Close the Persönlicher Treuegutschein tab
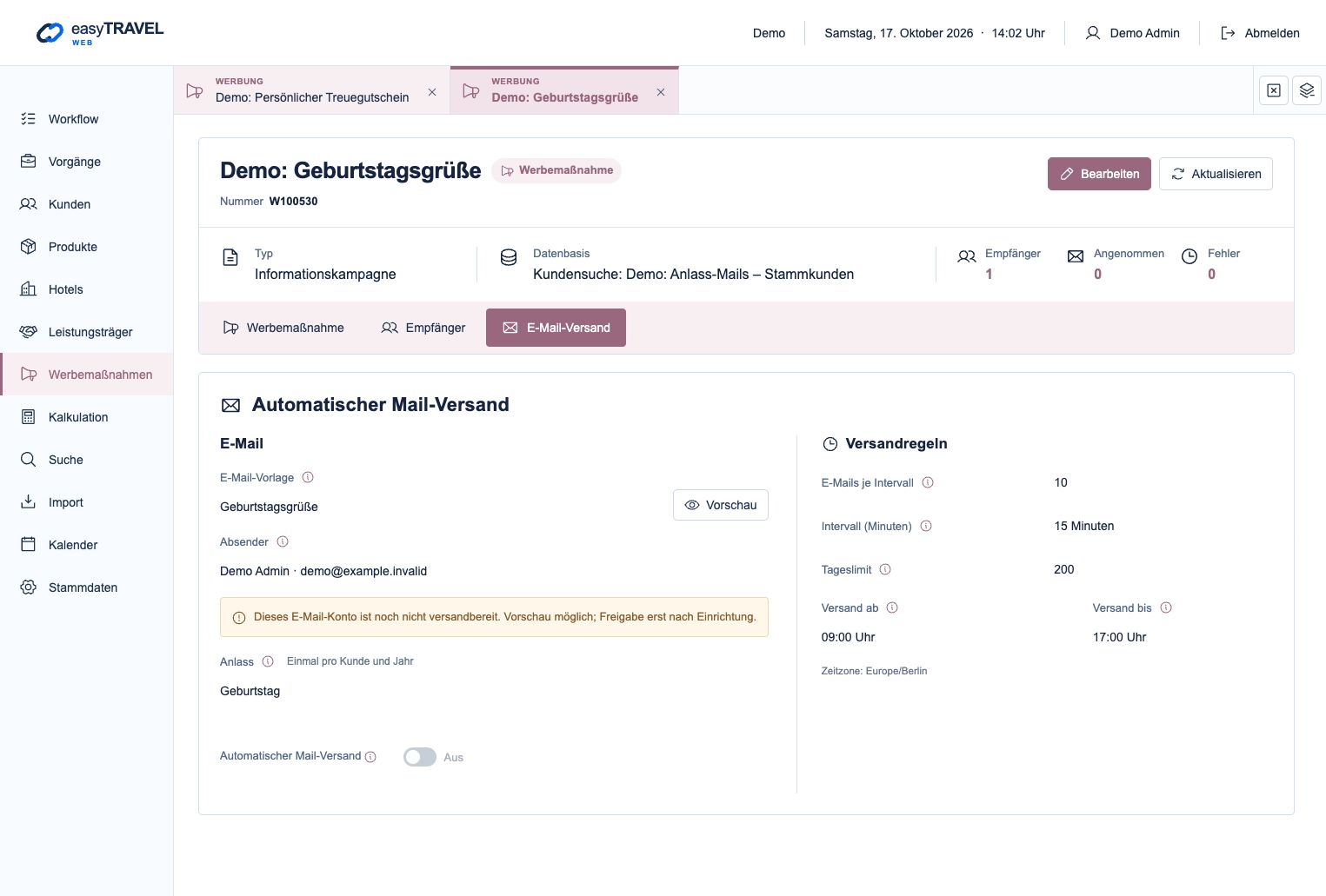 point(432,92)
